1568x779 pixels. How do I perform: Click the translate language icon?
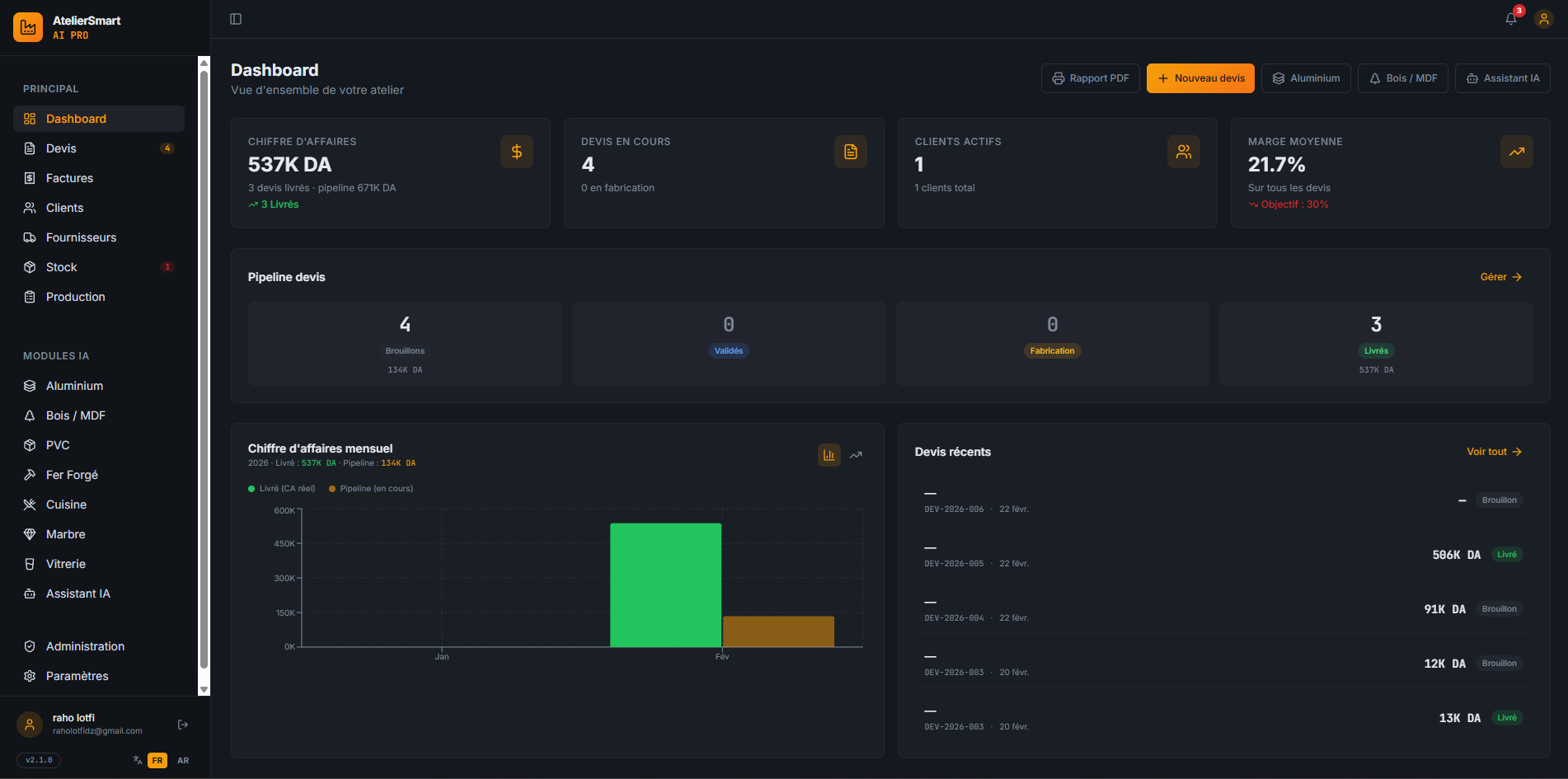click(138, 760)
